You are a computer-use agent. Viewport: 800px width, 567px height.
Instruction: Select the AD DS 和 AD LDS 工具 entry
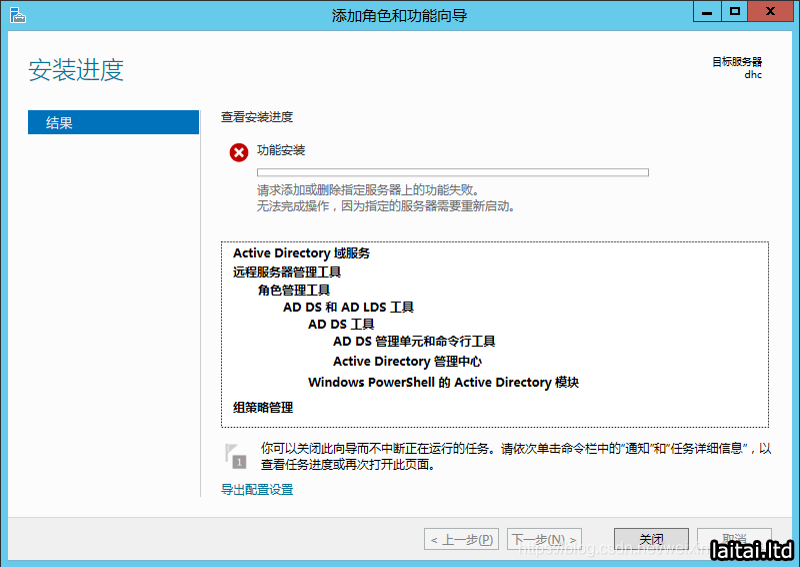[x=348, y=308]
